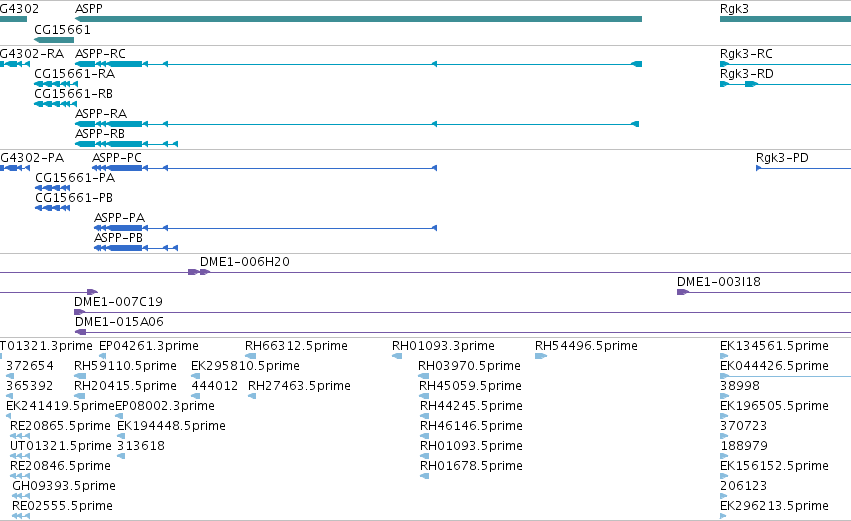Image resolution: width=851 pixels, height=521 pixels.
Task: Select the CG15661-RB transcript label
Action: click(x=74, y=94)
